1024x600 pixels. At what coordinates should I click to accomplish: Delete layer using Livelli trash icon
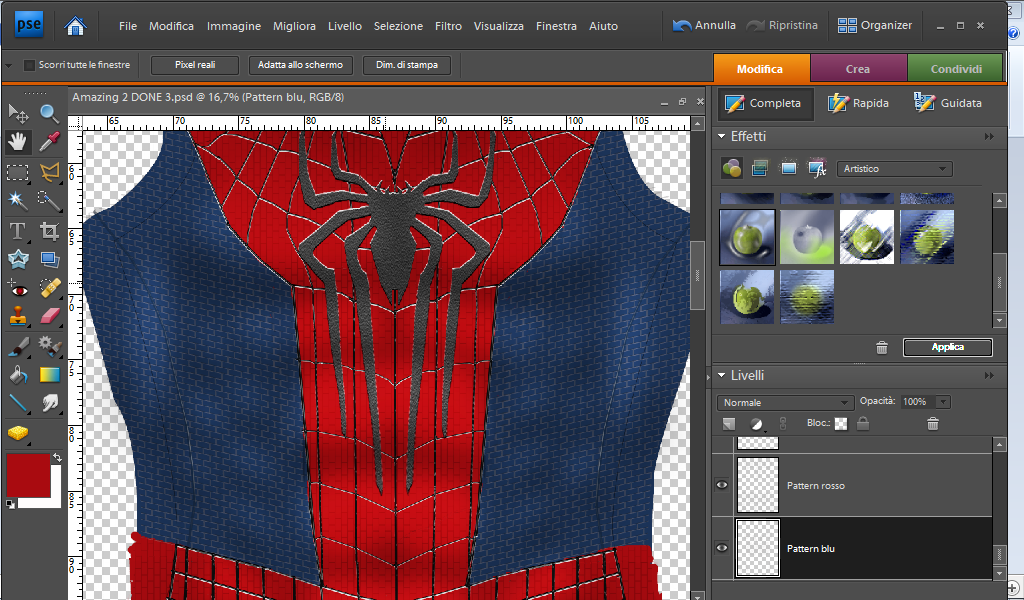coord(933,424)
